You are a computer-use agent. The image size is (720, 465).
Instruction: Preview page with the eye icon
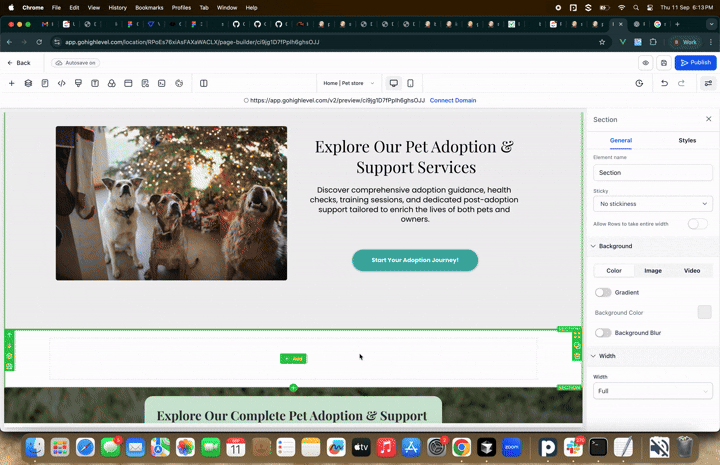[x=645, y=62]
